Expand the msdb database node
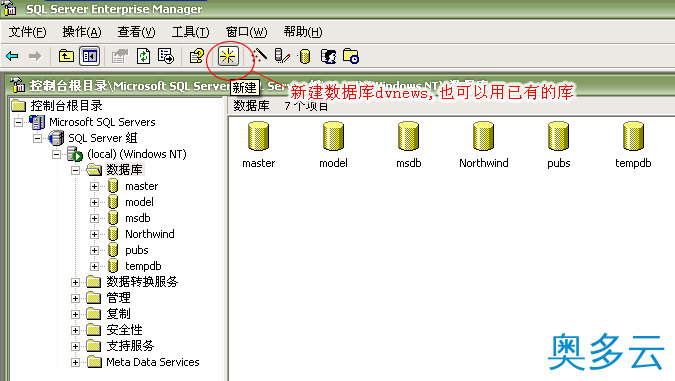 (95, 218)
